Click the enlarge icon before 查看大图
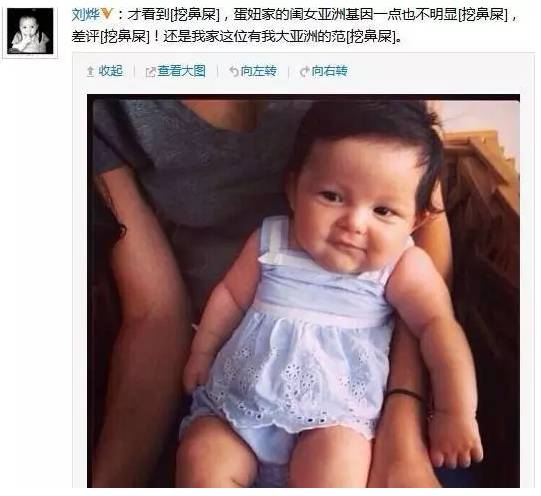The image size is (541, 496). pos(150,72)
